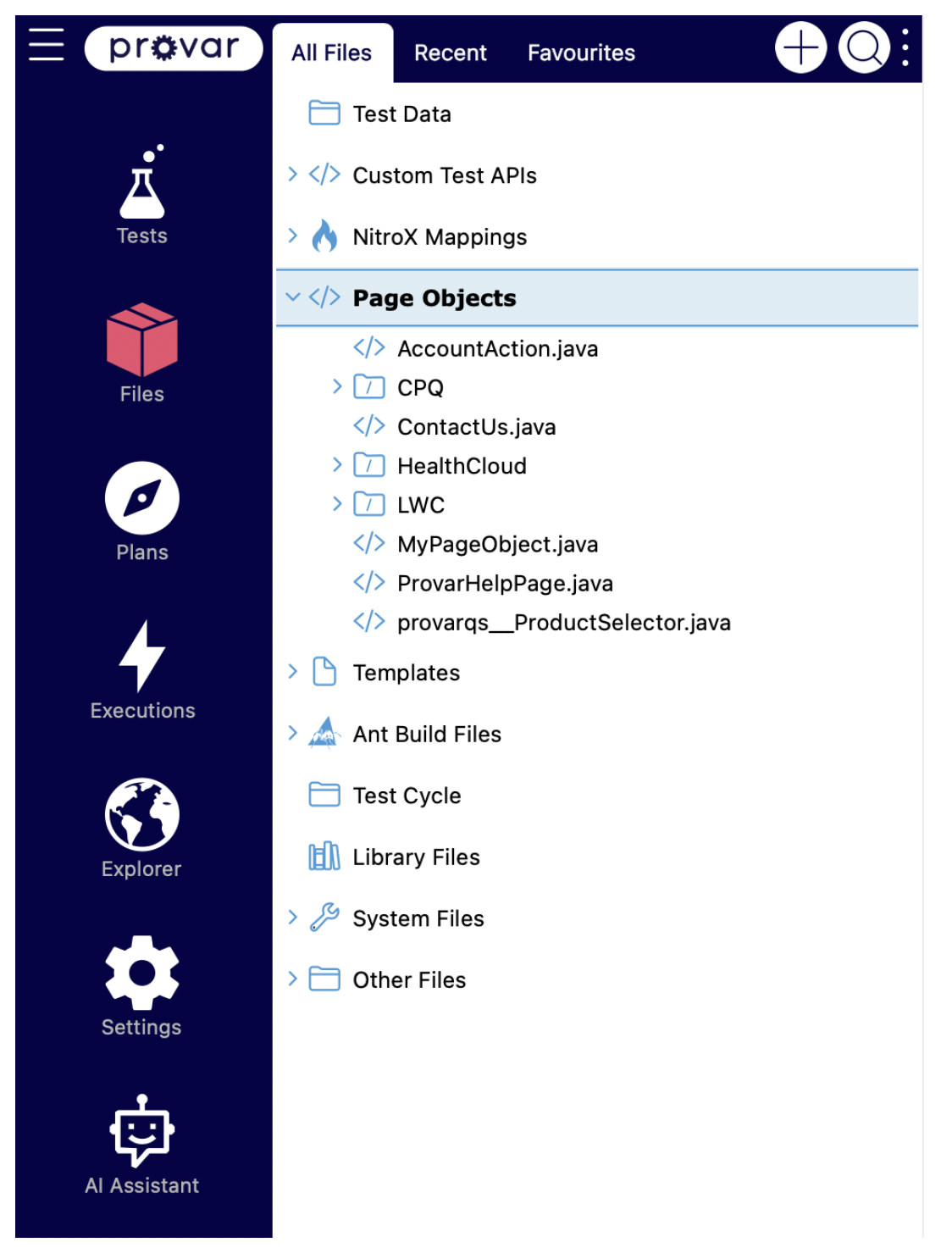Click the search magnifier button
Viewport: 952px width, 1259px height.
[x=864, y=48]
